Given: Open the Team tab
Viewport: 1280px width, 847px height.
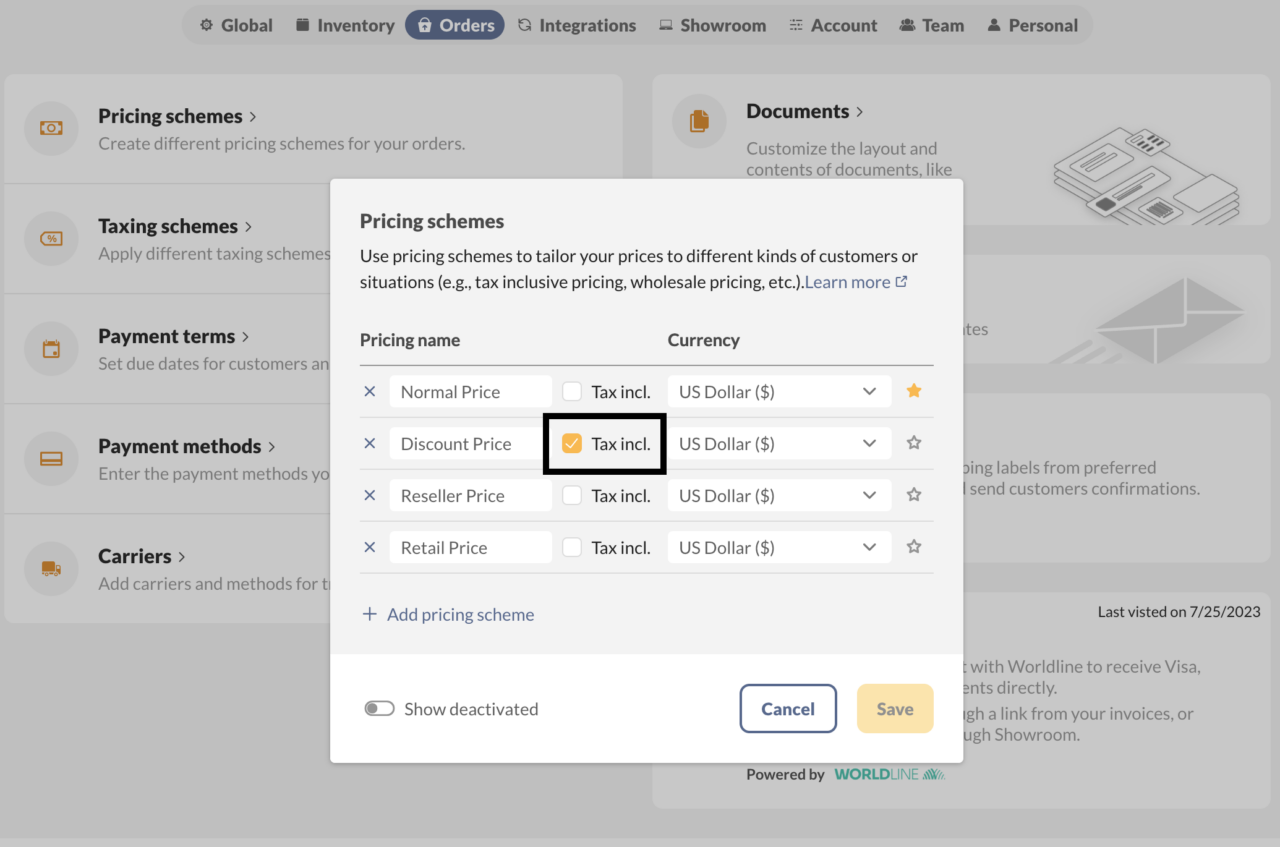Looking at the screenshot, I should 932,25.
